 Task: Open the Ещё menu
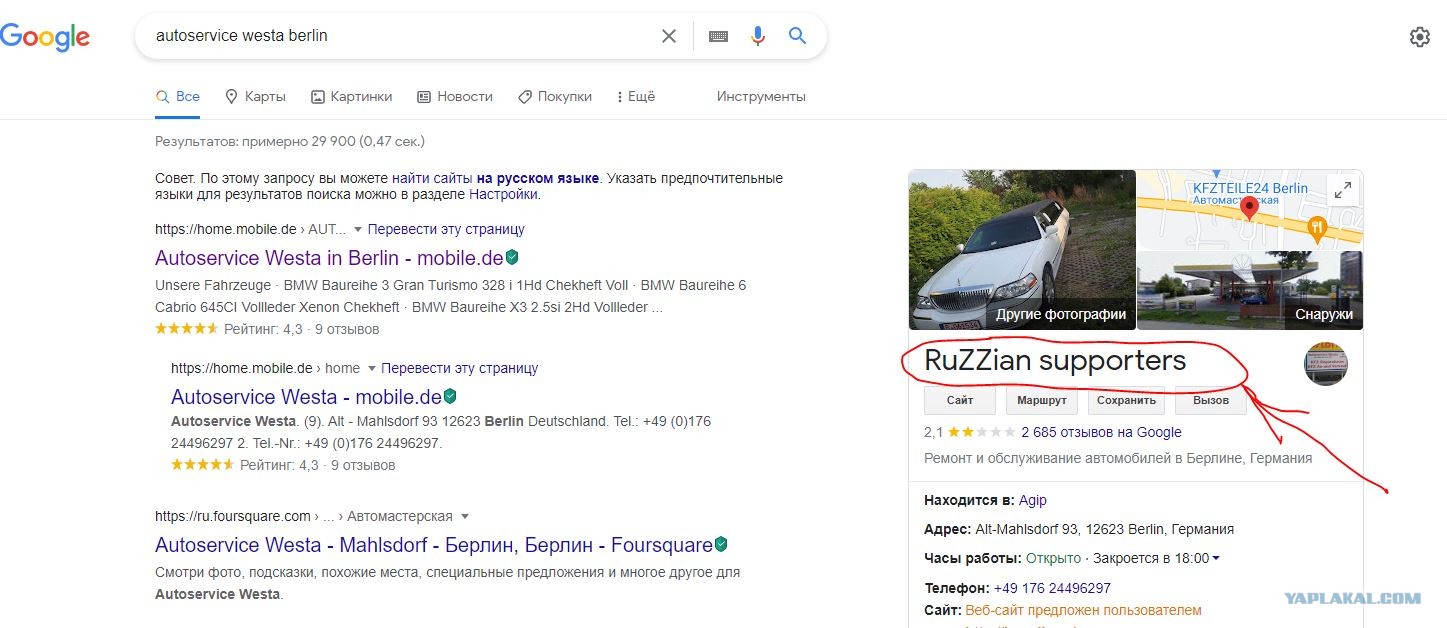tap(636, 97)
